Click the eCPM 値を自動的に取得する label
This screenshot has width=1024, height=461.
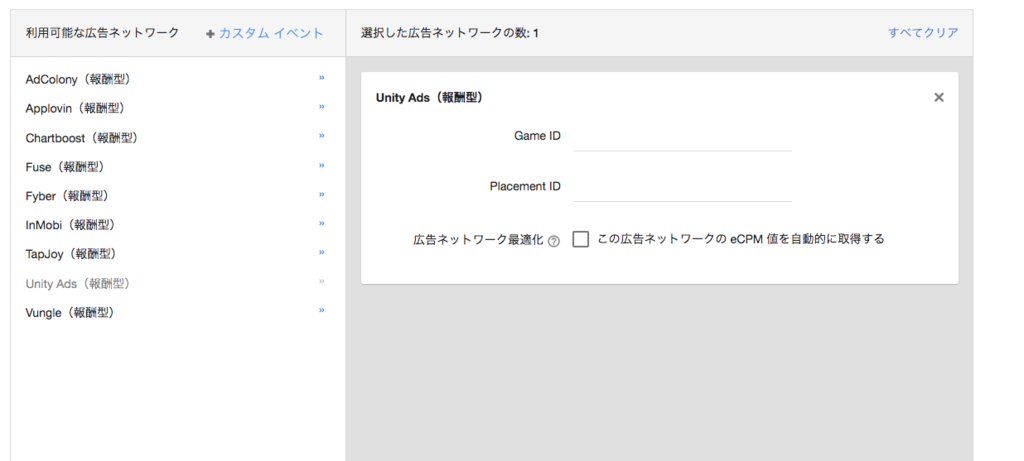pyautogui.click(x=741, y=239)
